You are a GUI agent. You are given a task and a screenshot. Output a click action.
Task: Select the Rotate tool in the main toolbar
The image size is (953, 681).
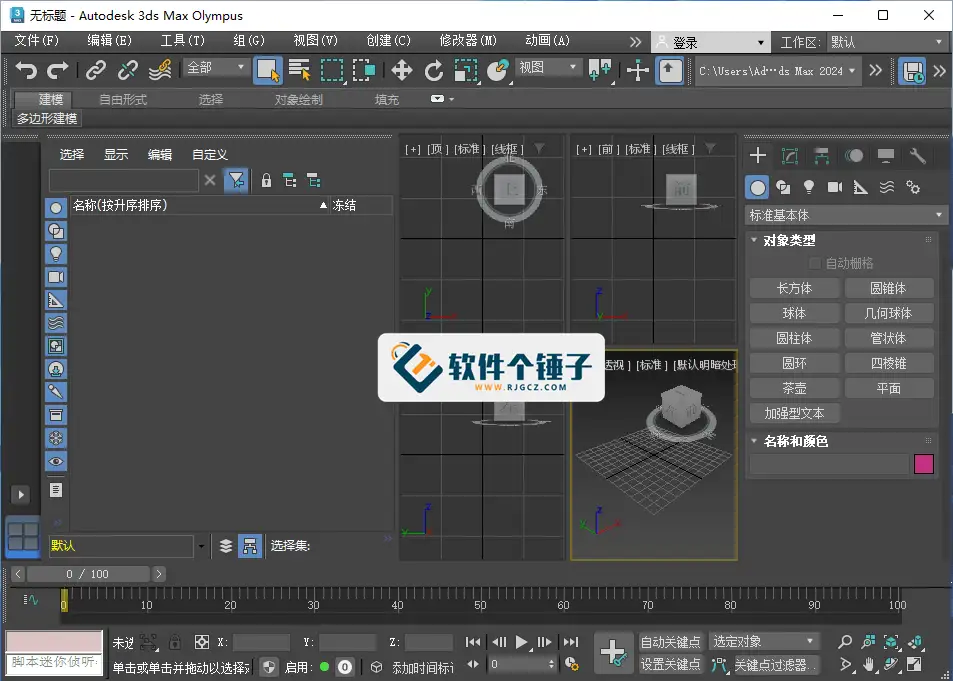(435, 71)
